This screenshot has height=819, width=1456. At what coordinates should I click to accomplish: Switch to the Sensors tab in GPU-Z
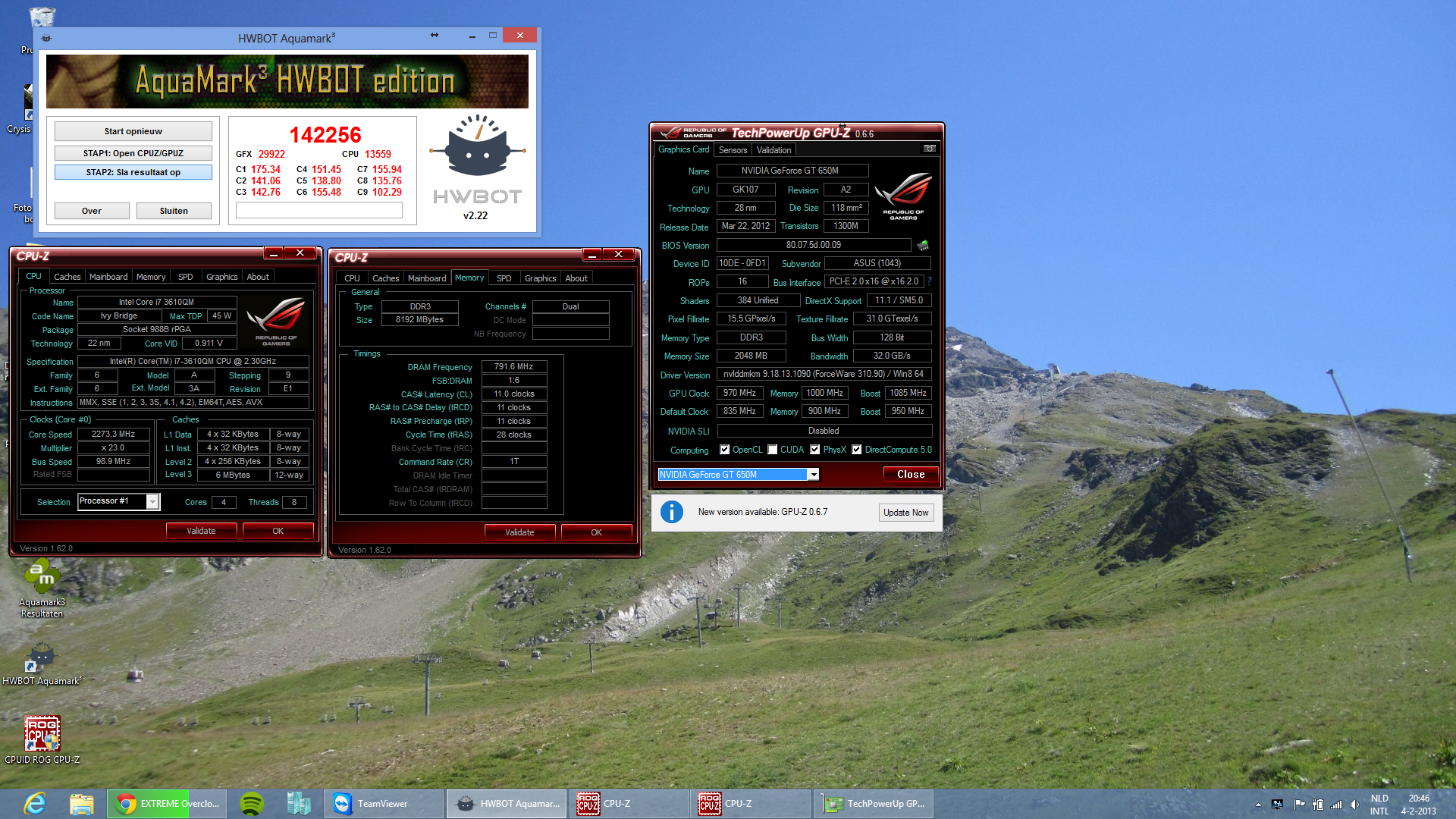[733, 150]
